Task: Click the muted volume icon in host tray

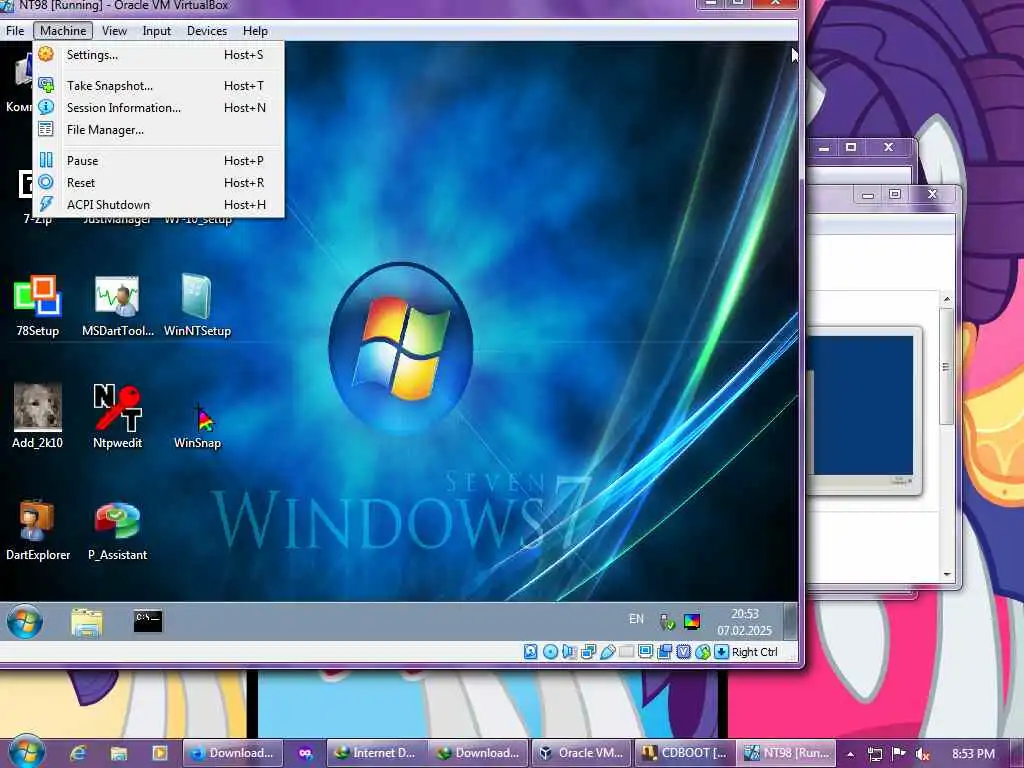Action: [x=922, y=754]
